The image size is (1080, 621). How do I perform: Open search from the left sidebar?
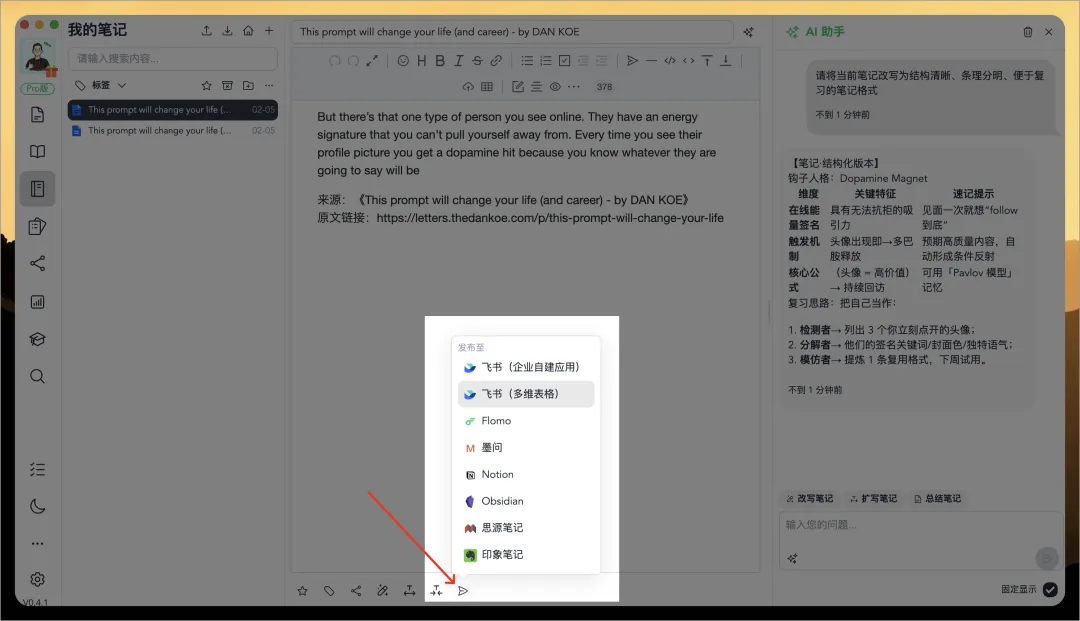pyautogui.click(x=37, y=376)
